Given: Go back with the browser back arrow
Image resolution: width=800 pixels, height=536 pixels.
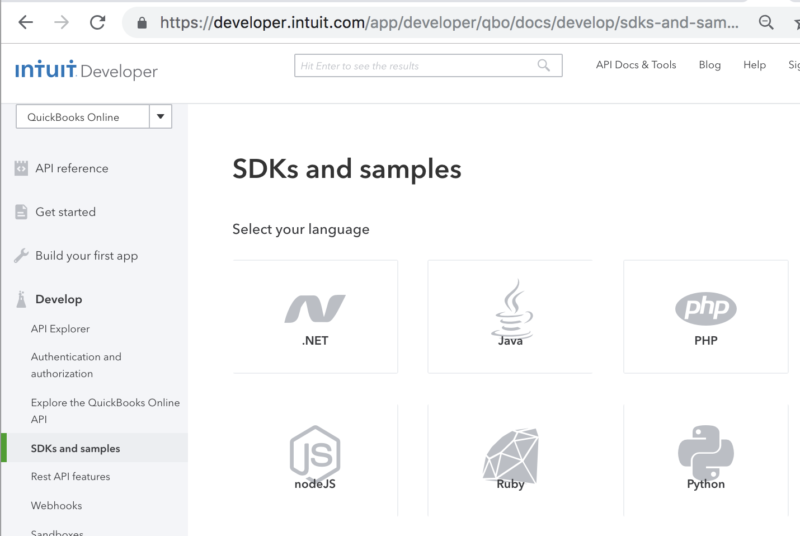Looking at the screenshot, I should [26, 22].
